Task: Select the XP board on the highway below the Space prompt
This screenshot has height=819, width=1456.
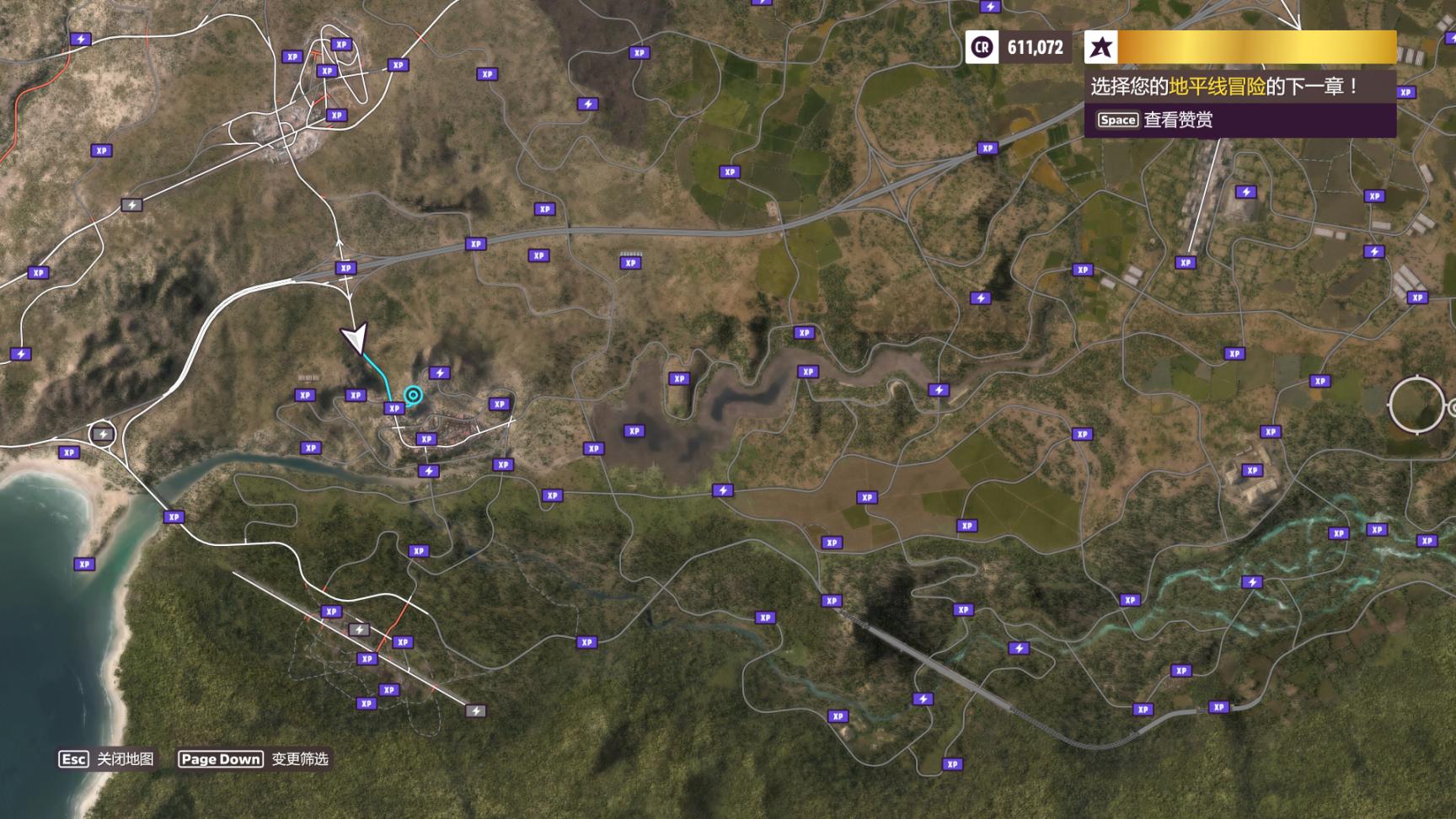Action: tap(988, 148)
